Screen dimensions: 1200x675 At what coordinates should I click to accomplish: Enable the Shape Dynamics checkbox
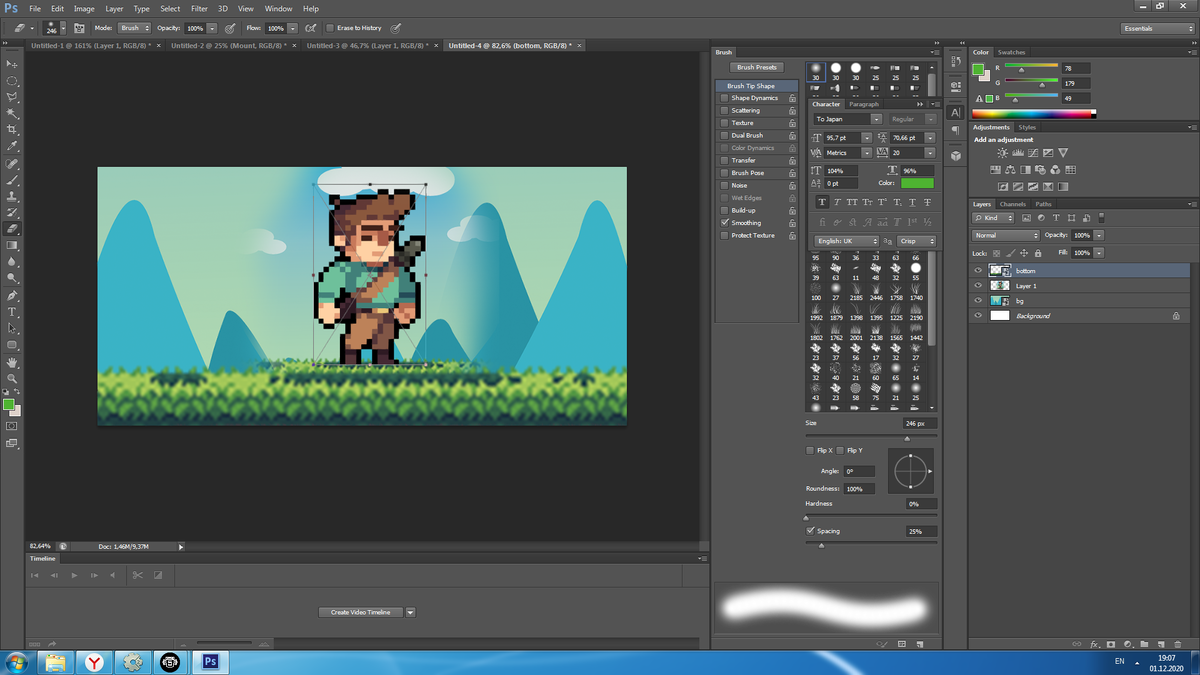[724, 98]
